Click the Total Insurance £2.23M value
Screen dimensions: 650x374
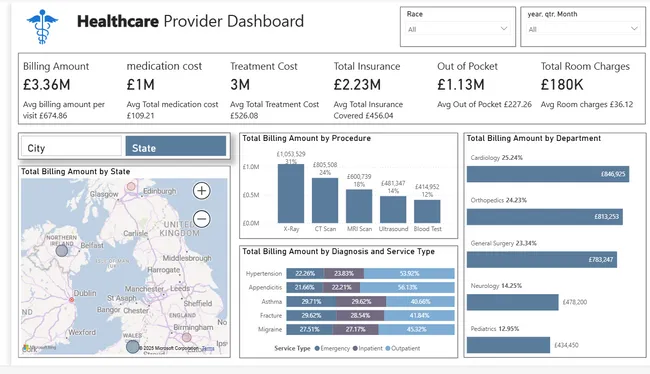(357, 85)
